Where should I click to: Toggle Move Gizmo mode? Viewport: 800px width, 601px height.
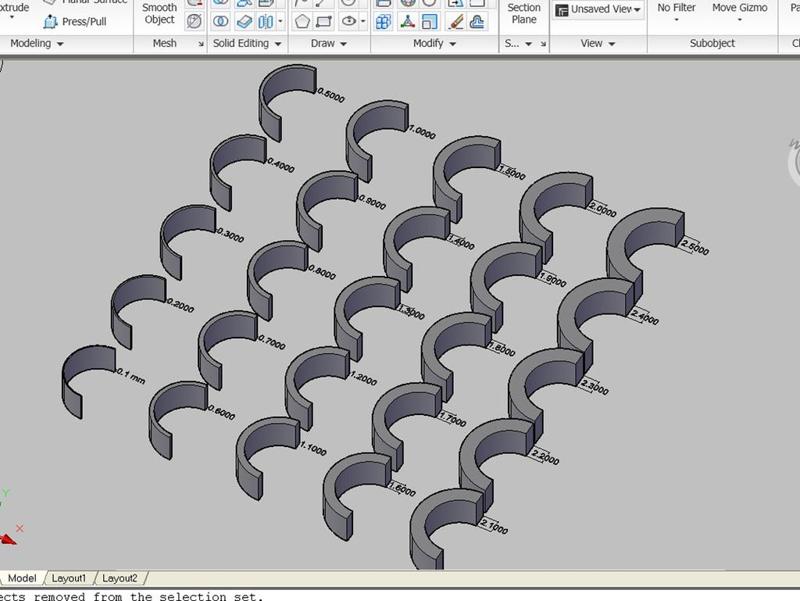738,10
